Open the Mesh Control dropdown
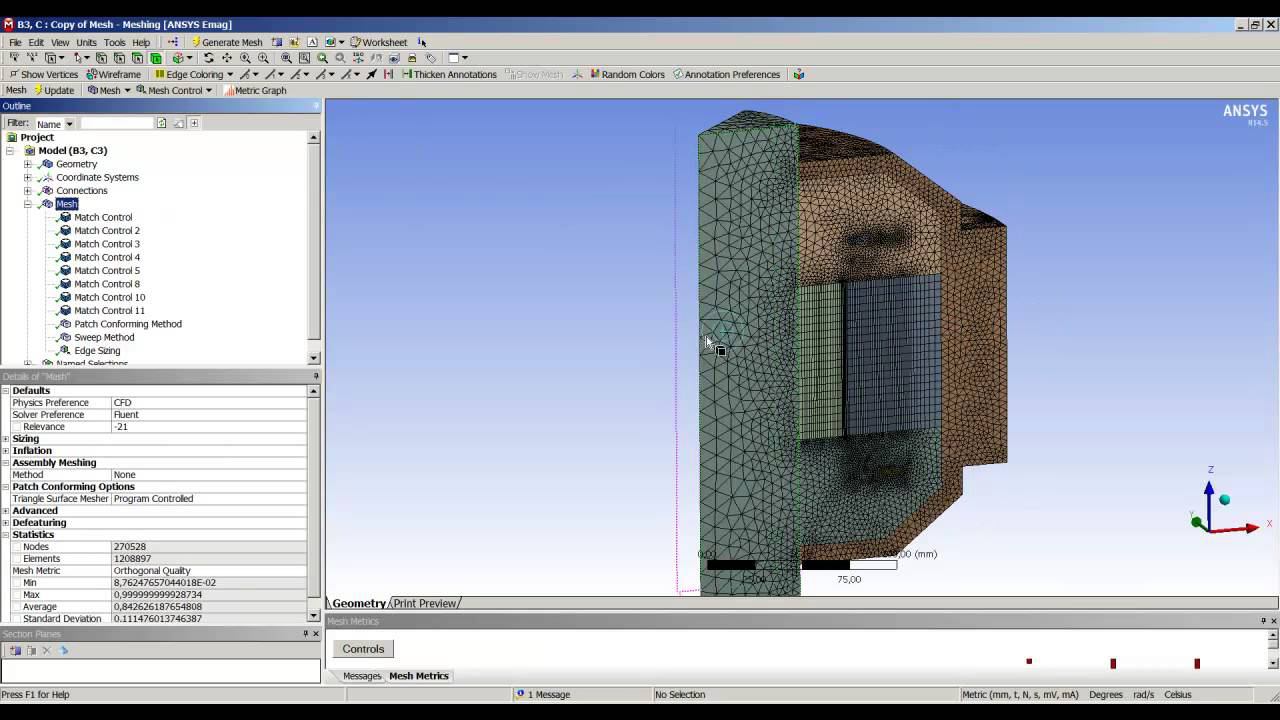1280x720 pixels. click(x=174, y=90)
